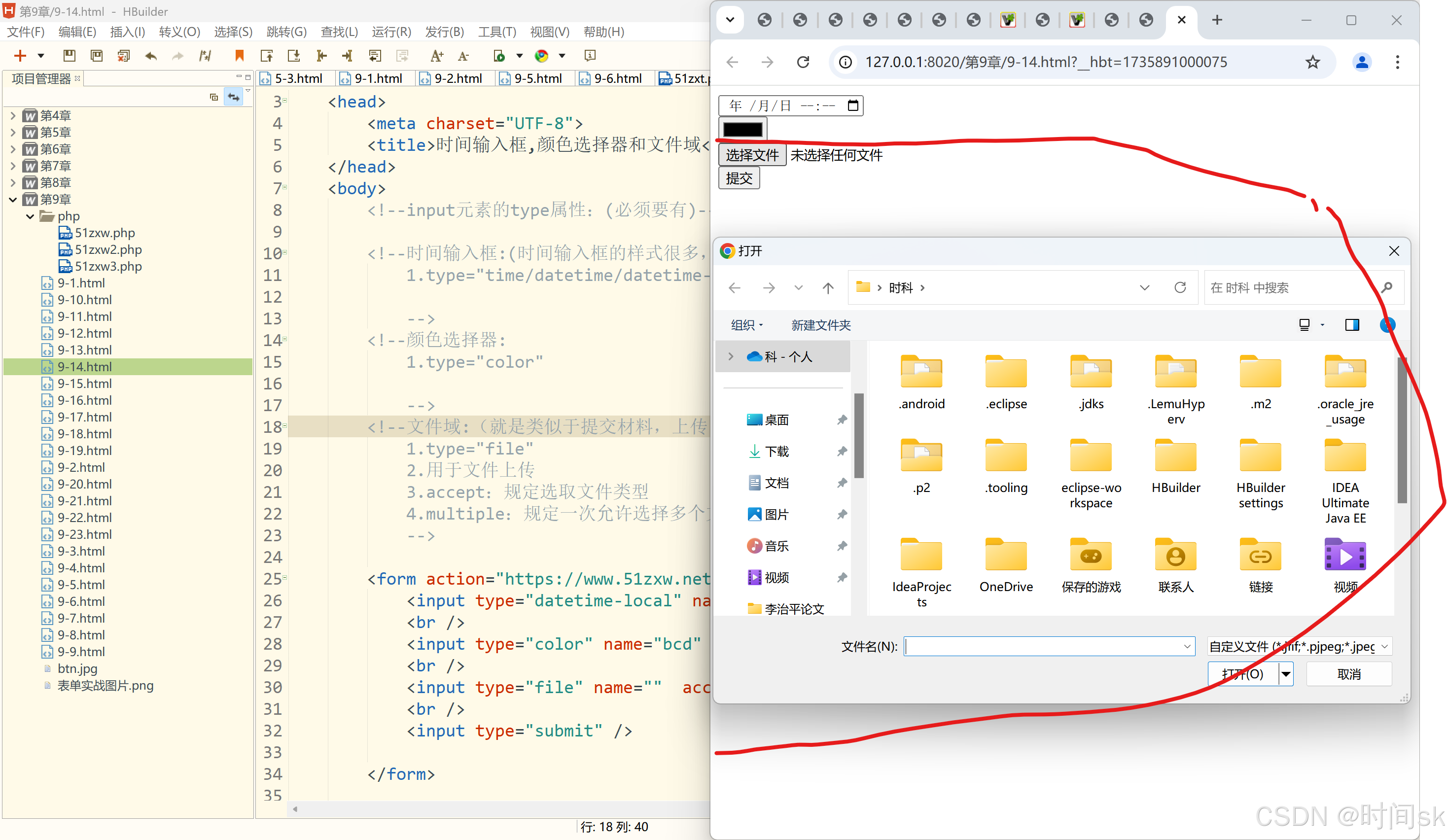The width and height of the screenshot is (1447, 840).
Task: Open the 运行(R) menu
Action: (391, 32)
